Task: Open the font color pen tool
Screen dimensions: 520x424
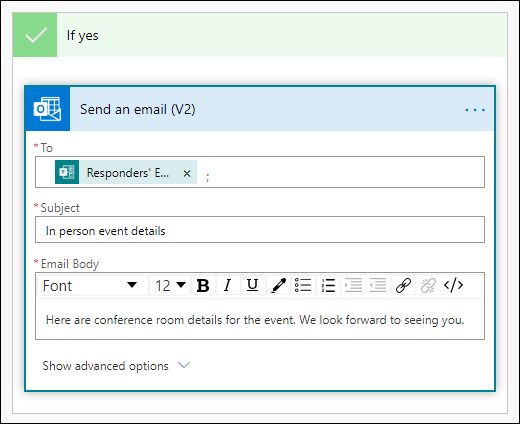Action: point(278,285)
